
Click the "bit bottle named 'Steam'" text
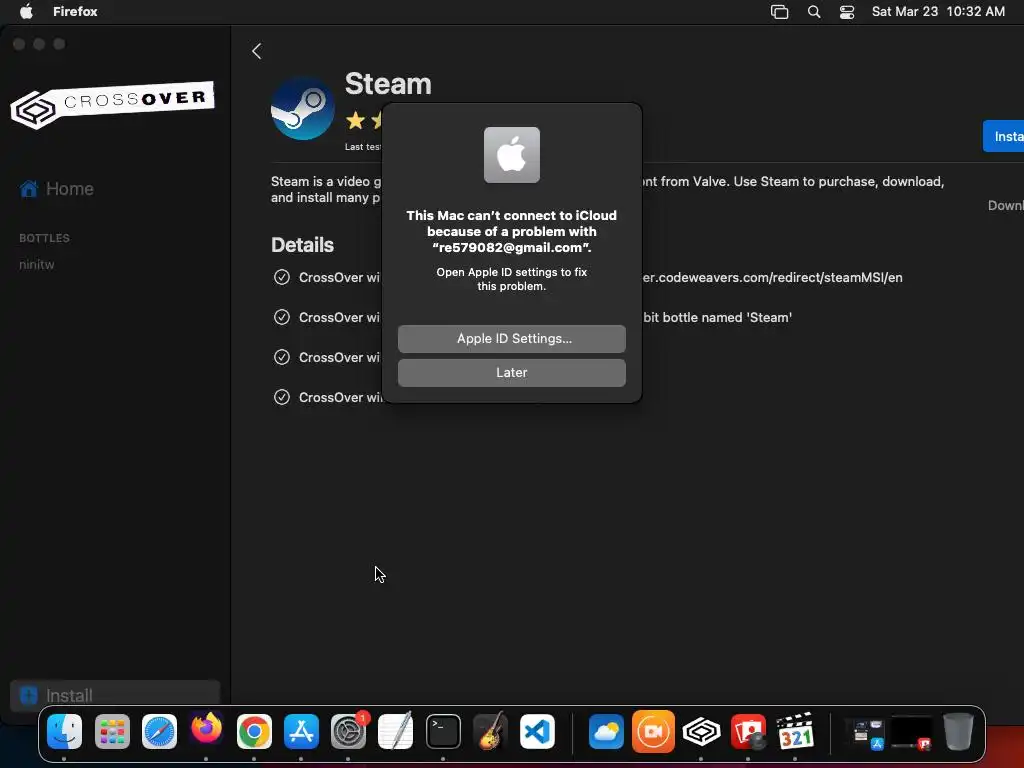[717, 317]
